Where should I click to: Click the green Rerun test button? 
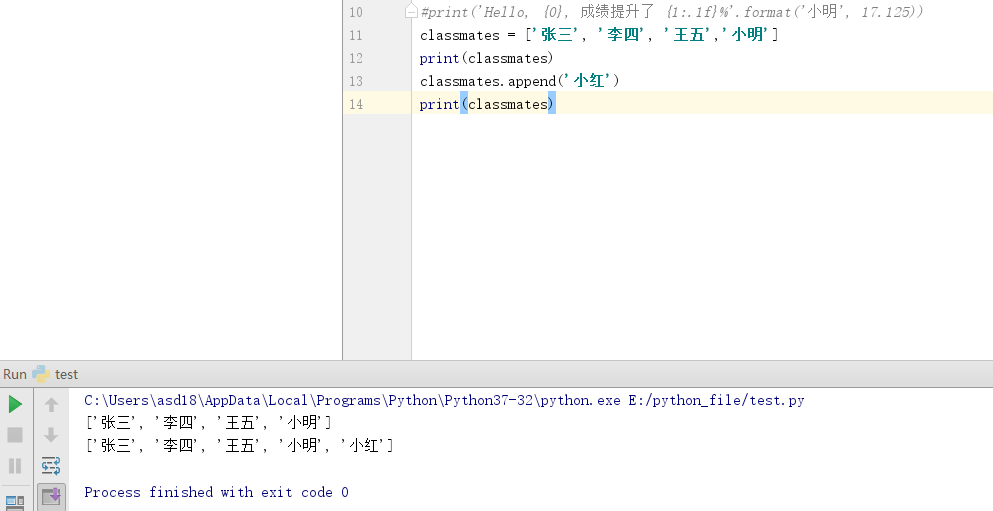click(x=15, y=404)
